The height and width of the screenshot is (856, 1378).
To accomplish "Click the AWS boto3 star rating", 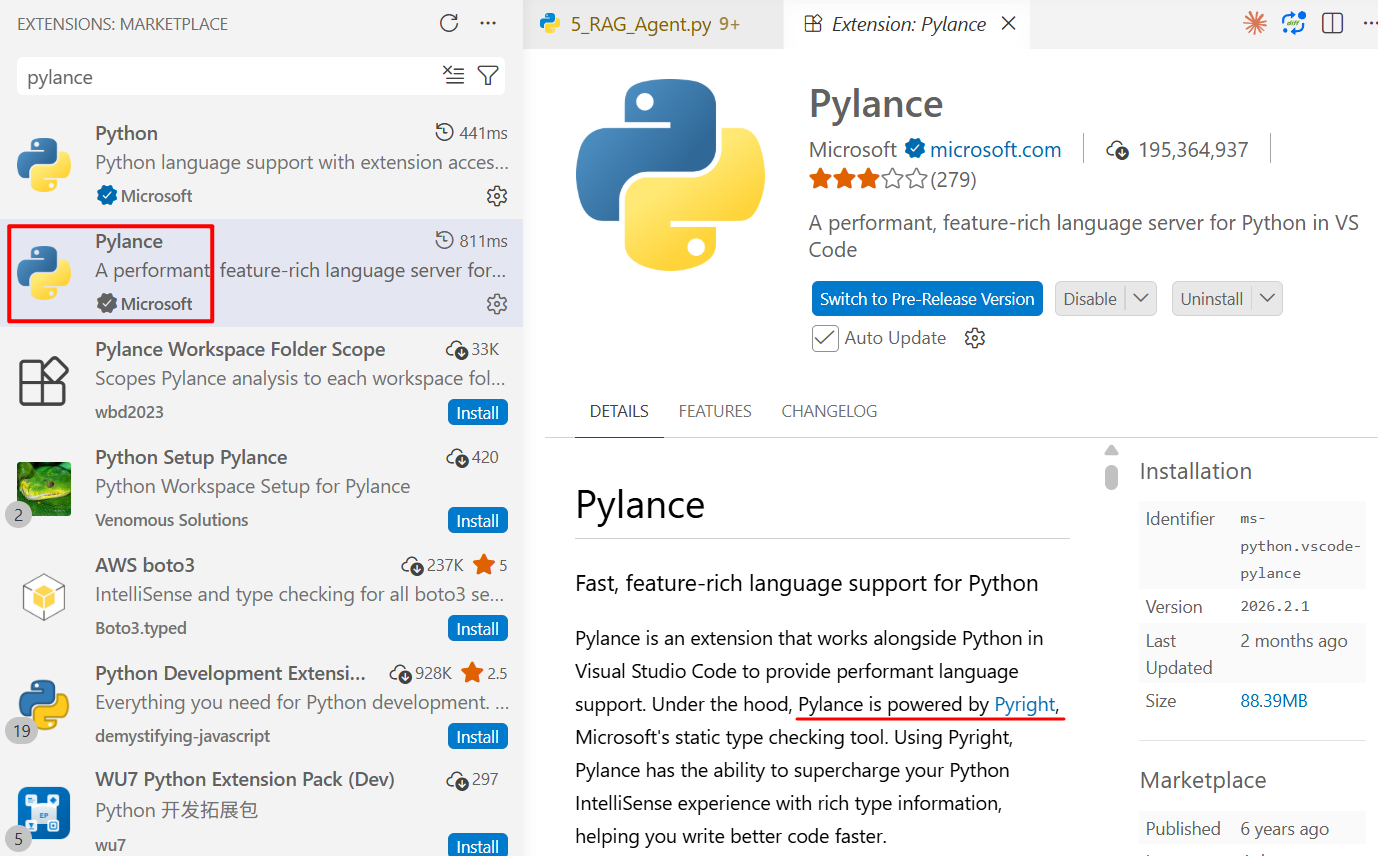I will click(490, 565).
